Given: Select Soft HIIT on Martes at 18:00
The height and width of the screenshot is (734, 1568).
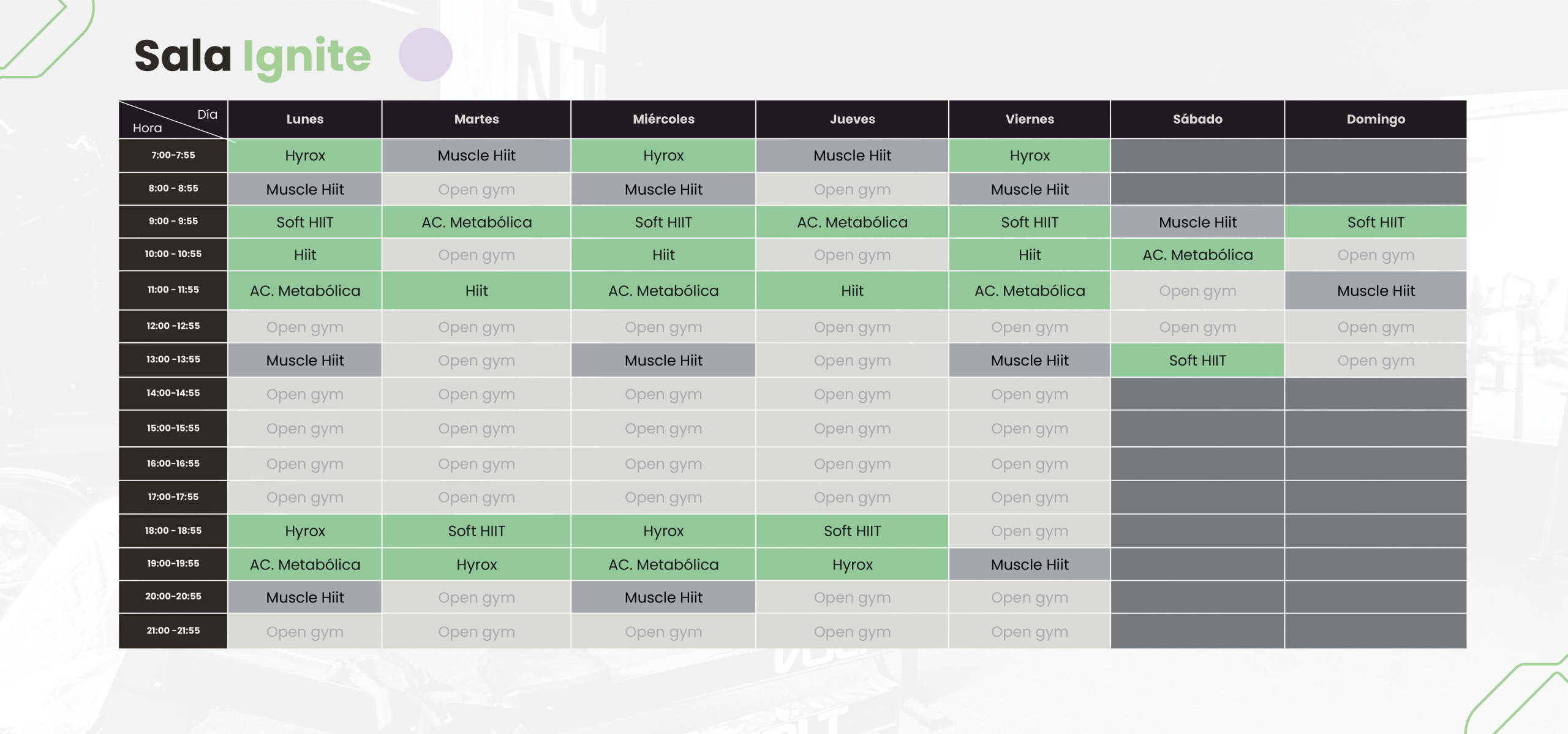Looking at the screenshot, I should (x=476, y=531).
